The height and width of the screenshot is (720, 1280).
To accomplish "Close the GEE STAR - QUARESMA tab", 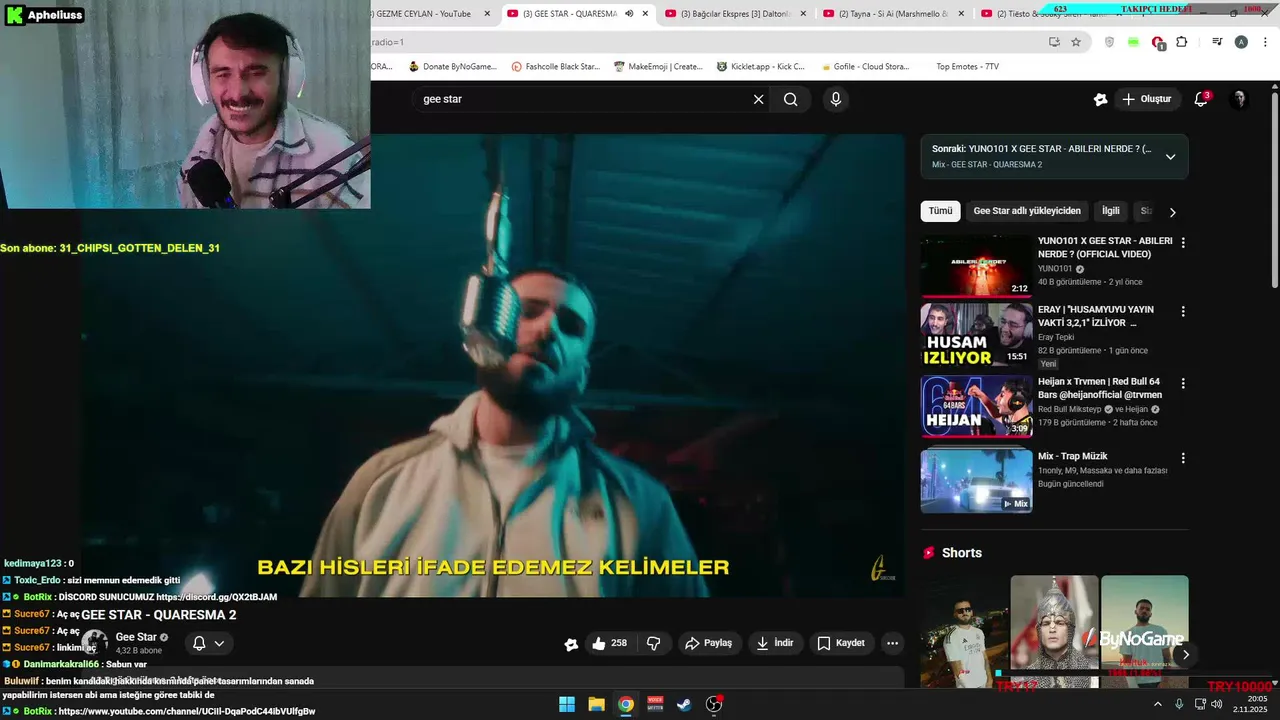I will [x=645, y=13].
